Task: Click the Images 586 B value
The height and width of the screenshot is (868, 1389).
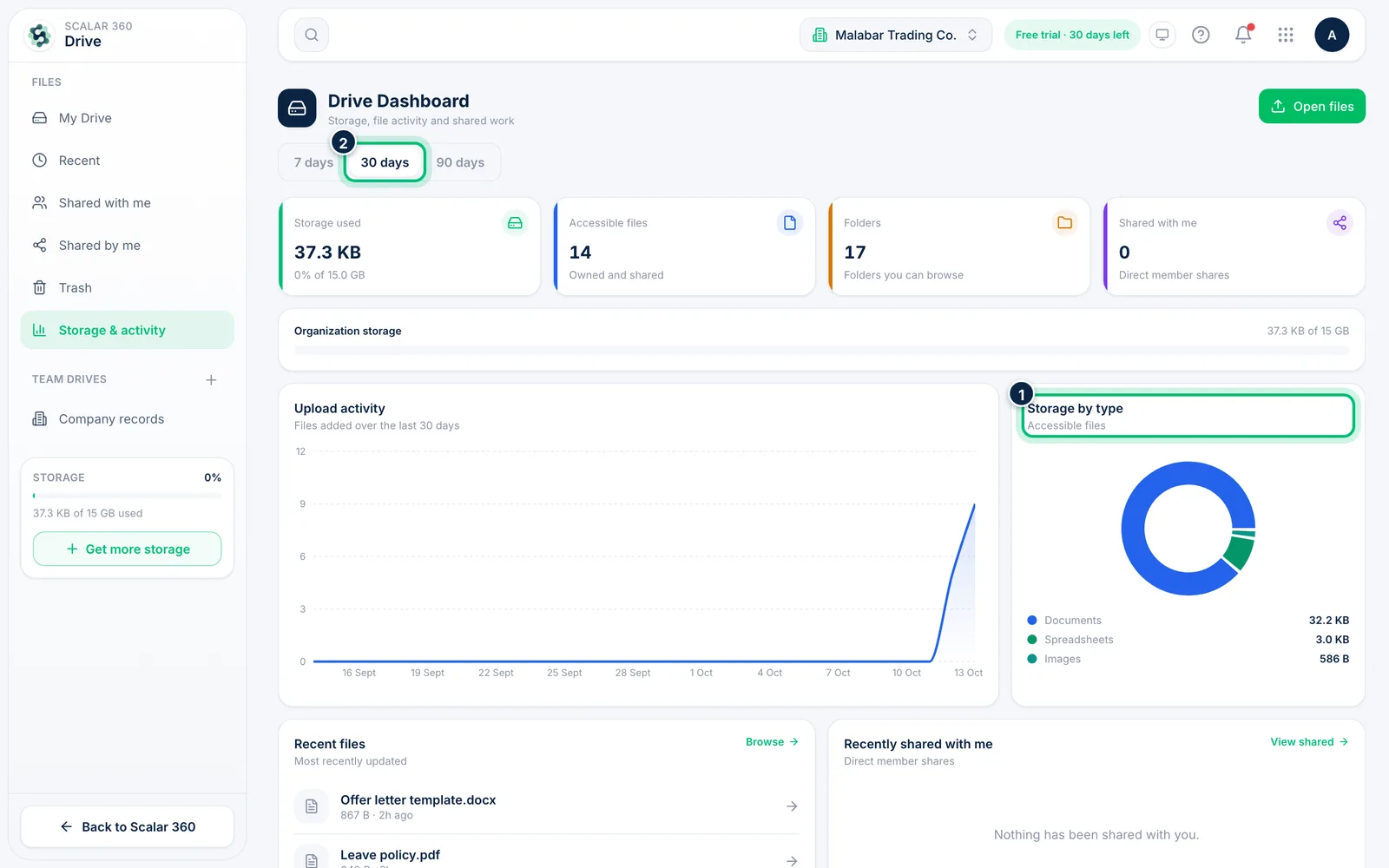Action: pos(1334,659)
